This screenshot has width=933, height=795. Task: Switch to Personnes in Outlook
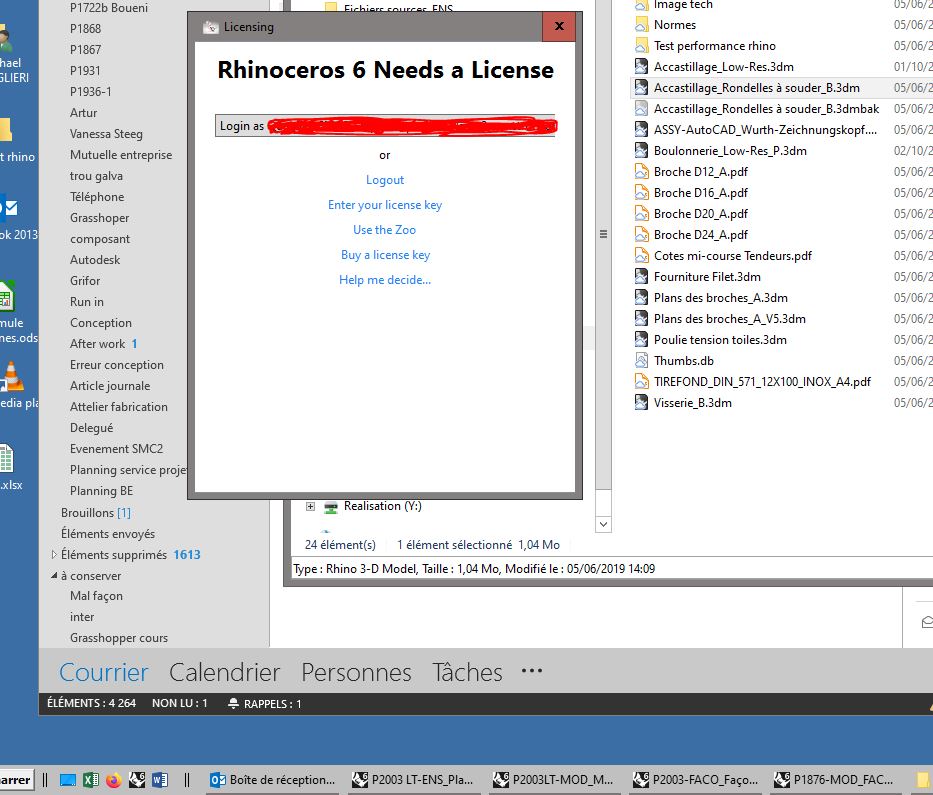[356, 672]
